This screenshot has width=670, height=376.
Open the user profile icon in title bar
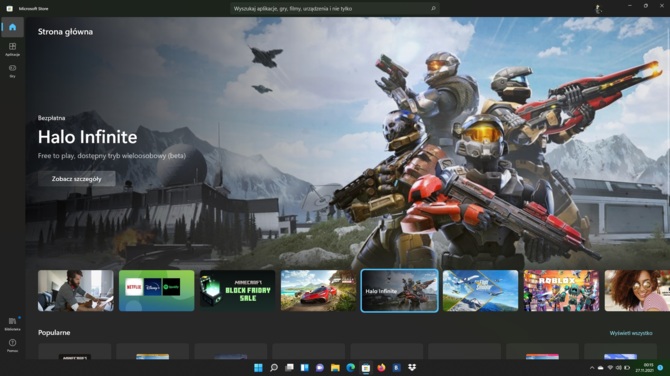click(598, 9)
